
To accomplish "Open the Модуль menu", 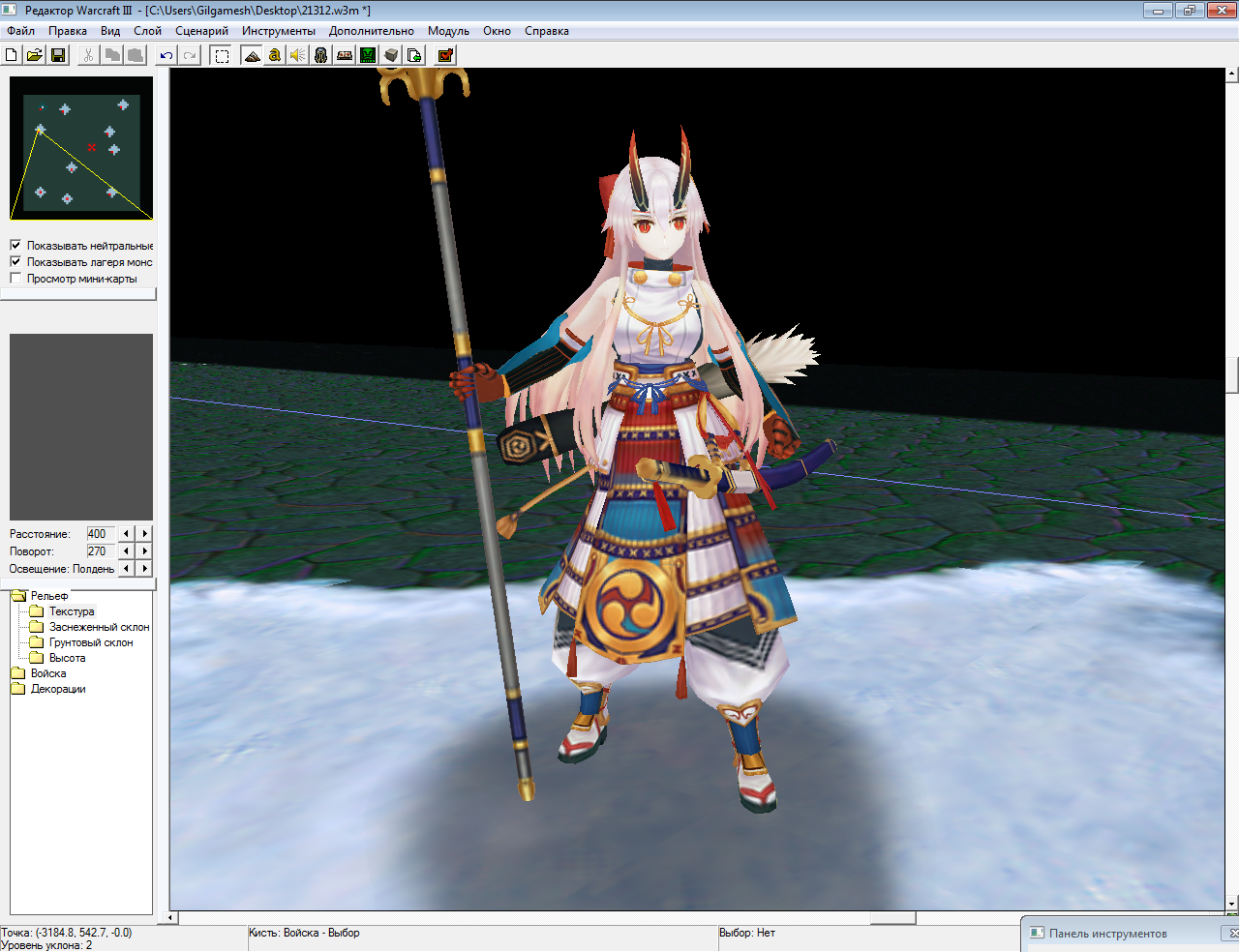I will click(448, 31).
